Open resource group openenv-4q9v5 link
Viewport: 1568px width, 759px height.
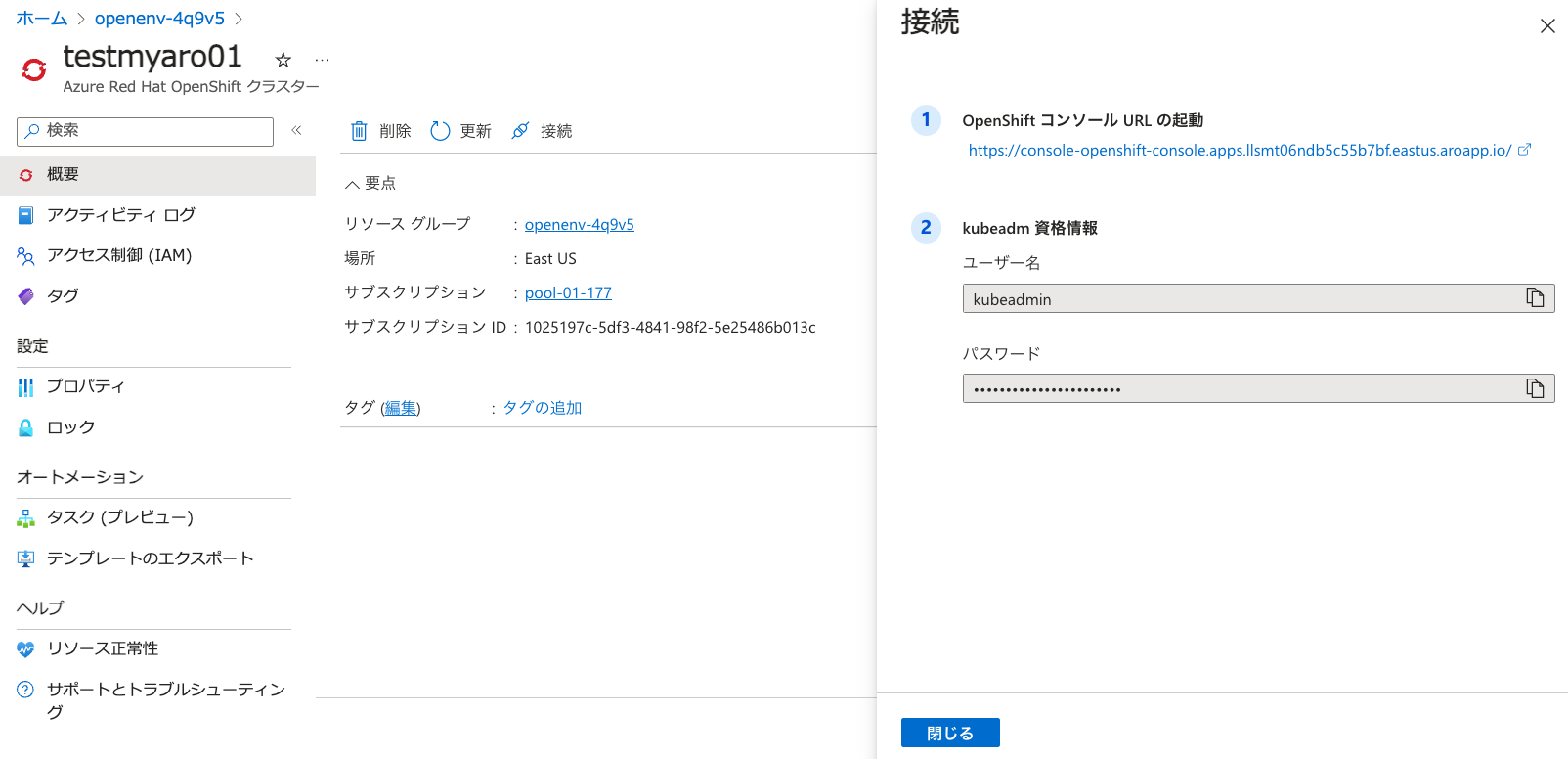tap(580, 224)
